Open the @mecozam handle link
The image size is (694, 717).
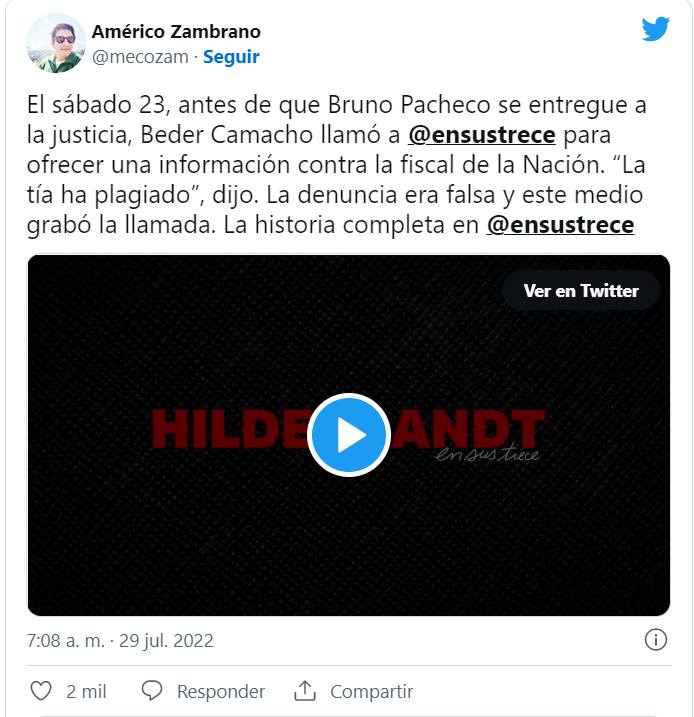[x=140, y=57]
